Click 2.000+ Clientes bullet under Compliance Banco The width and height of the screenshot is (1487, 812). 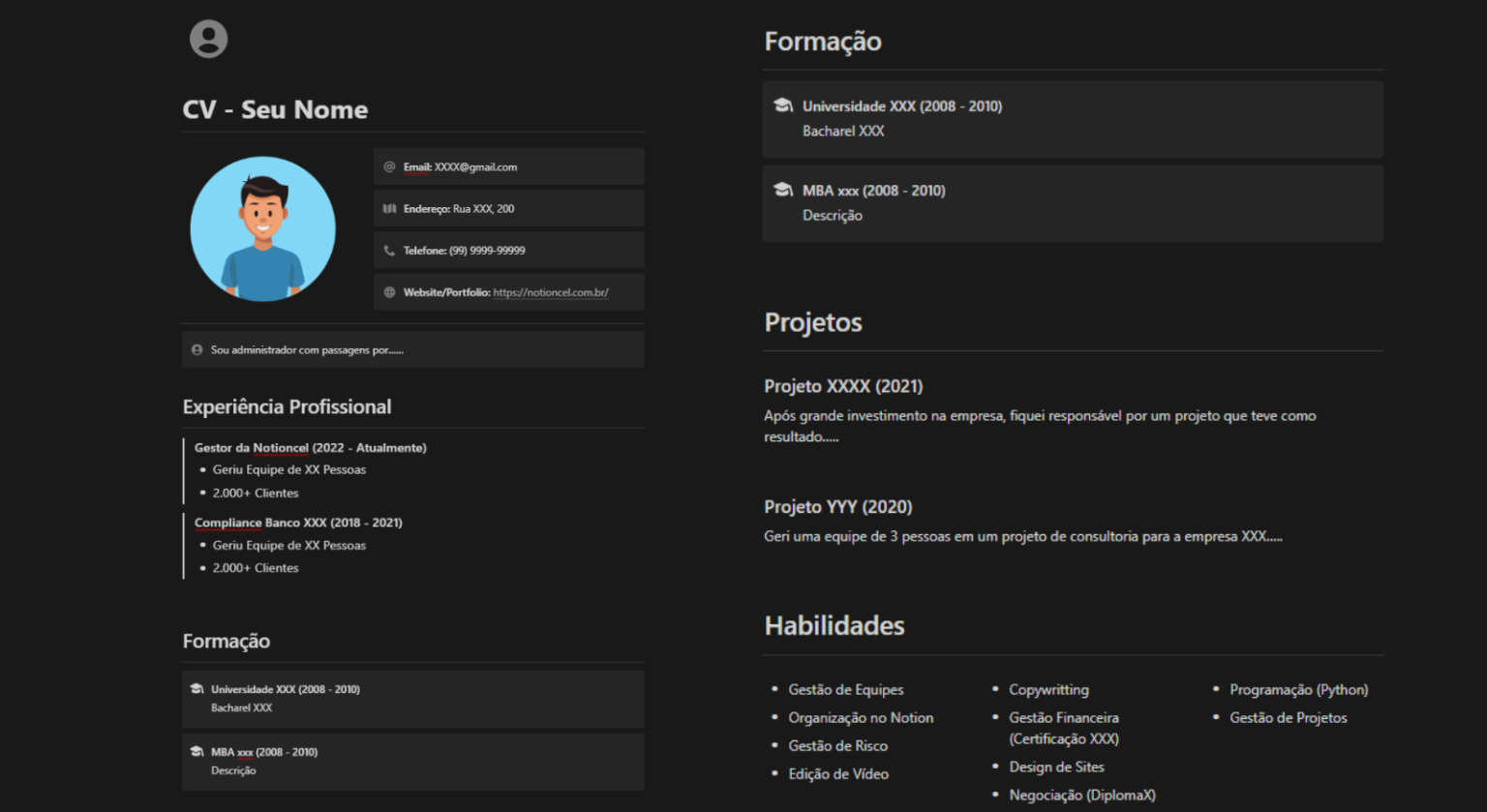click(256, 568)
